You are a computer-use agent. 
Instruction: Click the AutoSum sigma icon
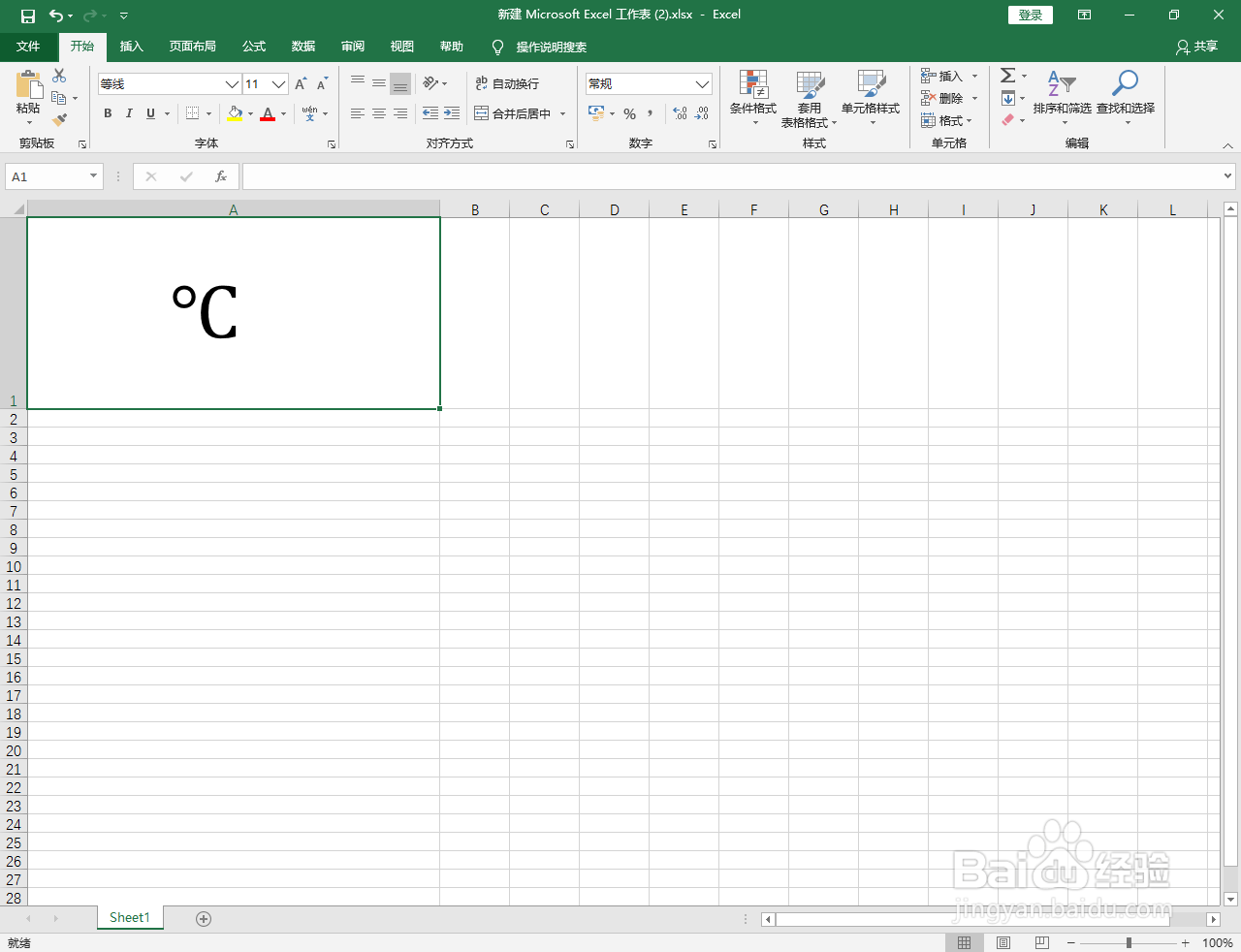tap(1008, 76)
